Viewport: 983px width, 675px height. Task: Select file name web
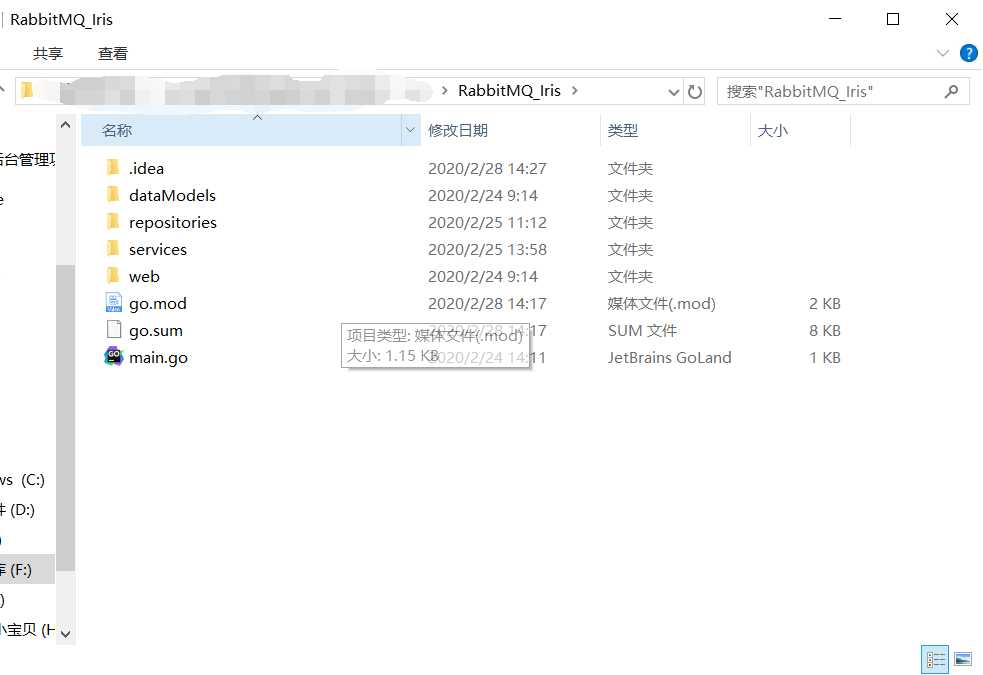[144, 276]
